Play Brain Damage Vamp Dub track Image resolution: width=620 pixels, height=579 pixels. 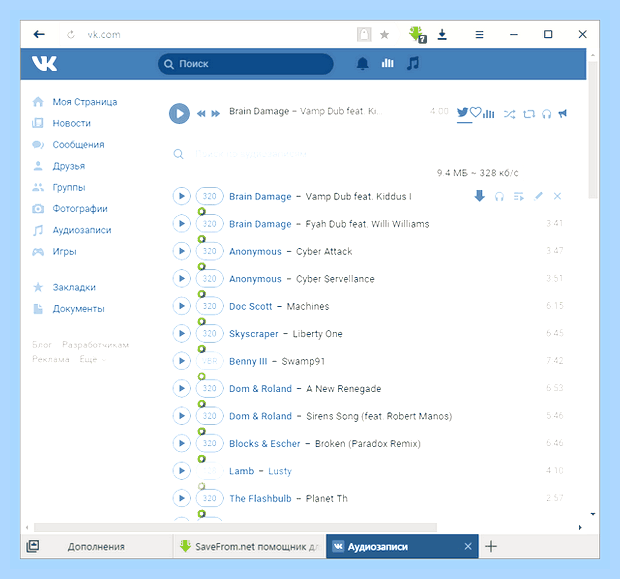coord(181,196)
